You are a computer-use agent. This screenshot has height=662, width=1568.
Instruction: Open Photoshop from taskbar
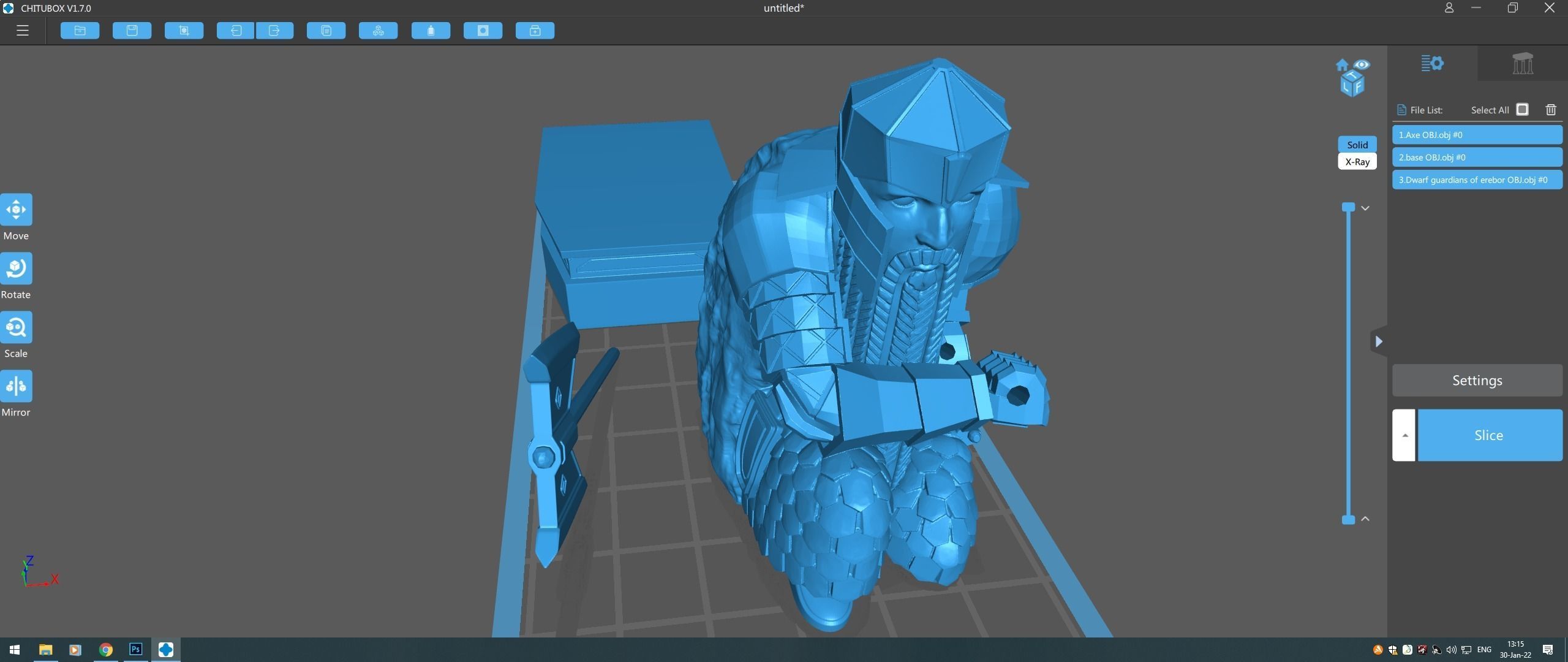coord(136,650)
